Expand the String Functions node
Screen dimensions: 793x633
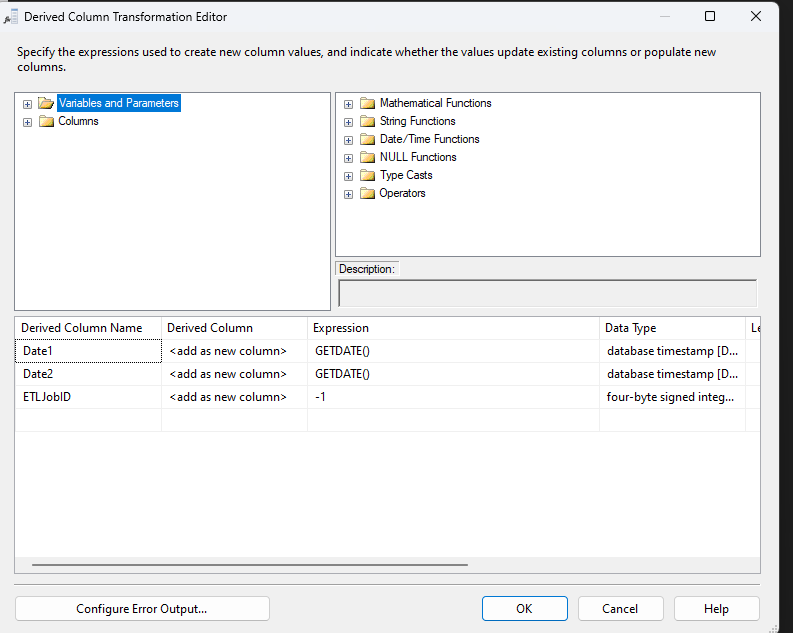pos(348,122)
